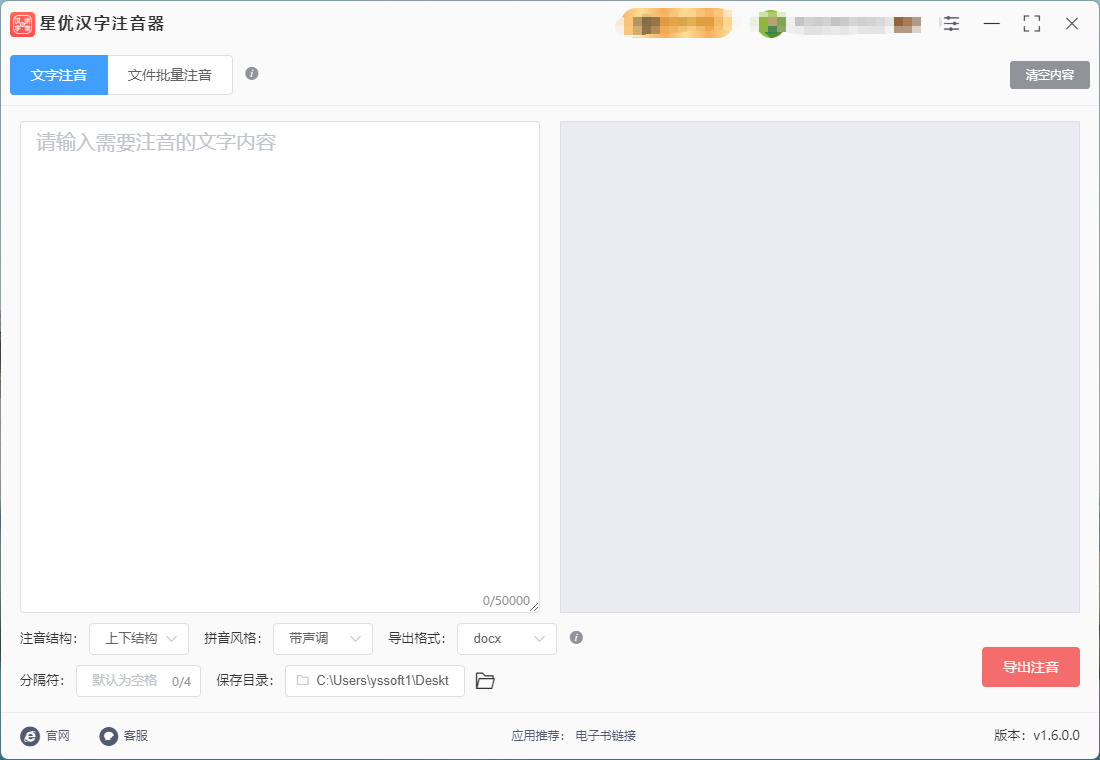This screenshot has height=760, width=1100.
Task: Minimize the application window
Action: (x=991, y=24)
